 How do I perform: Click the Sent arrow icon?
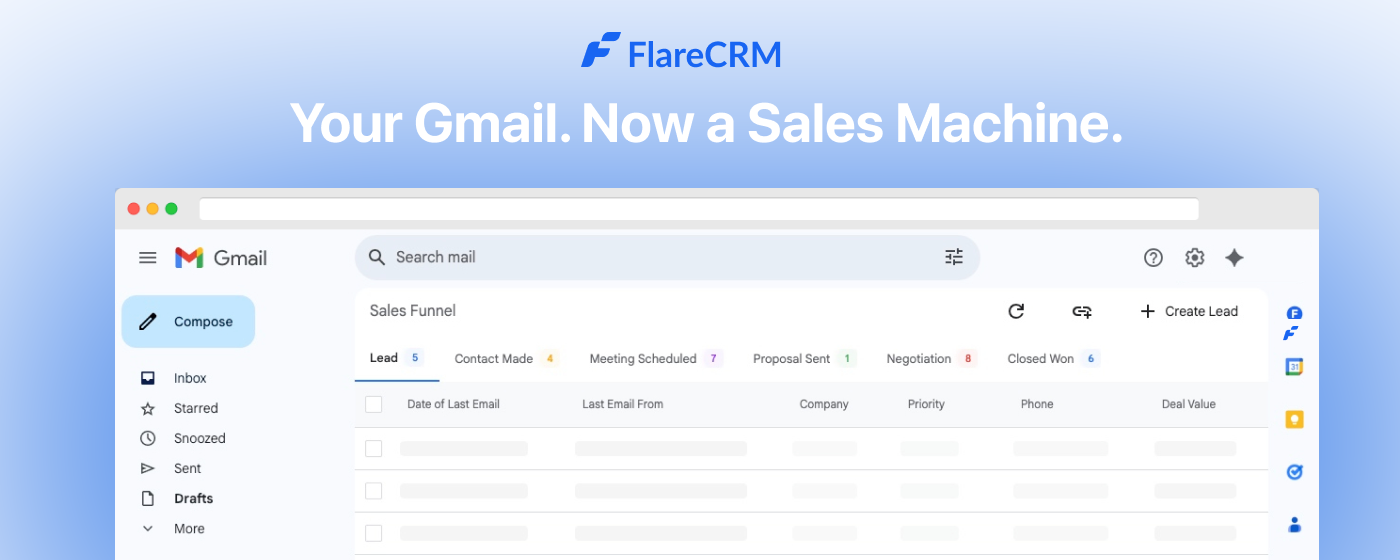coord(148,468)
